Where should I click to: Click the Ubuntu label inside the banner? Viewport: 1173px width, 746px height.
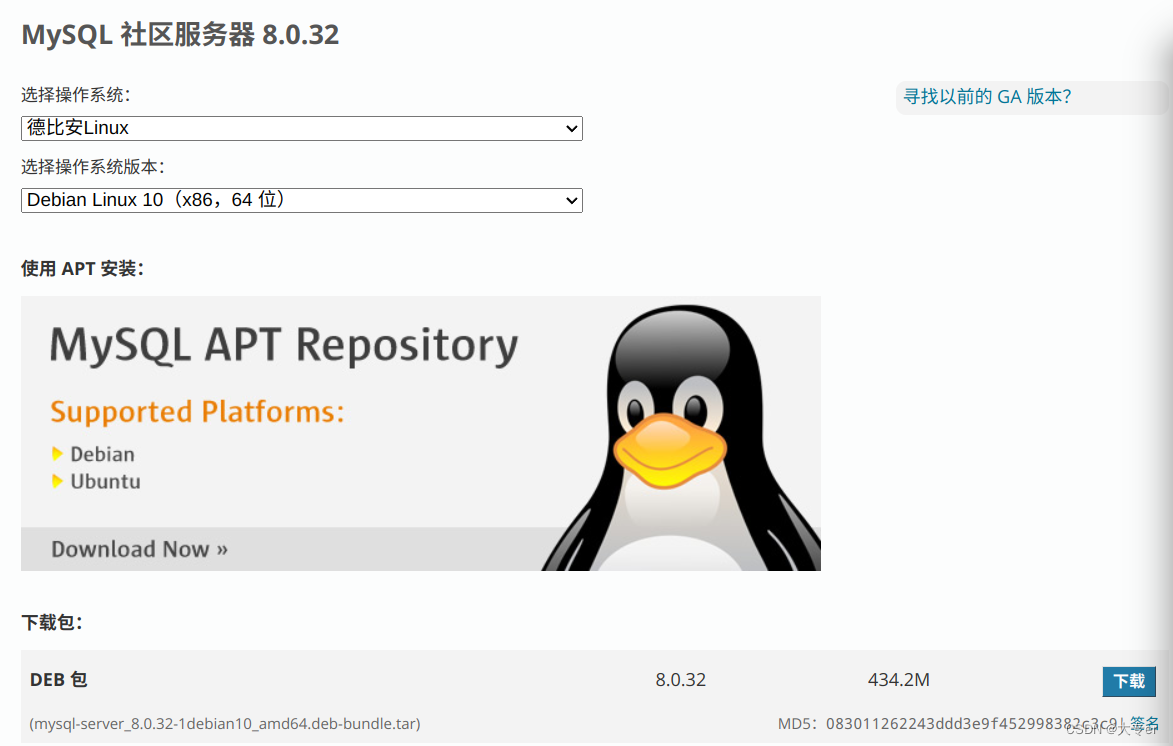(x=105, y=480)
